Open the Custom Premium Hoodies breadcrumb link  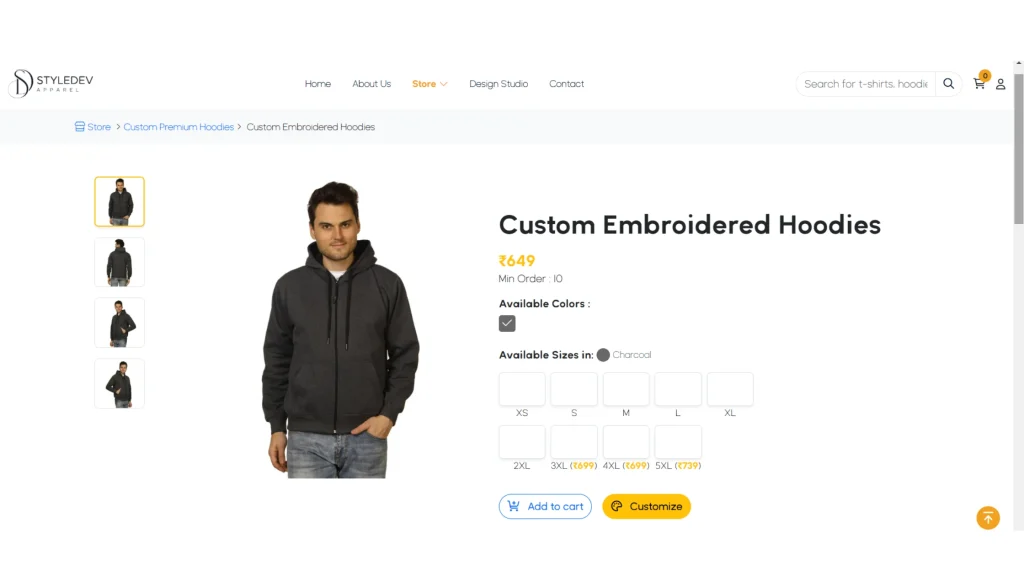point(178,127)
